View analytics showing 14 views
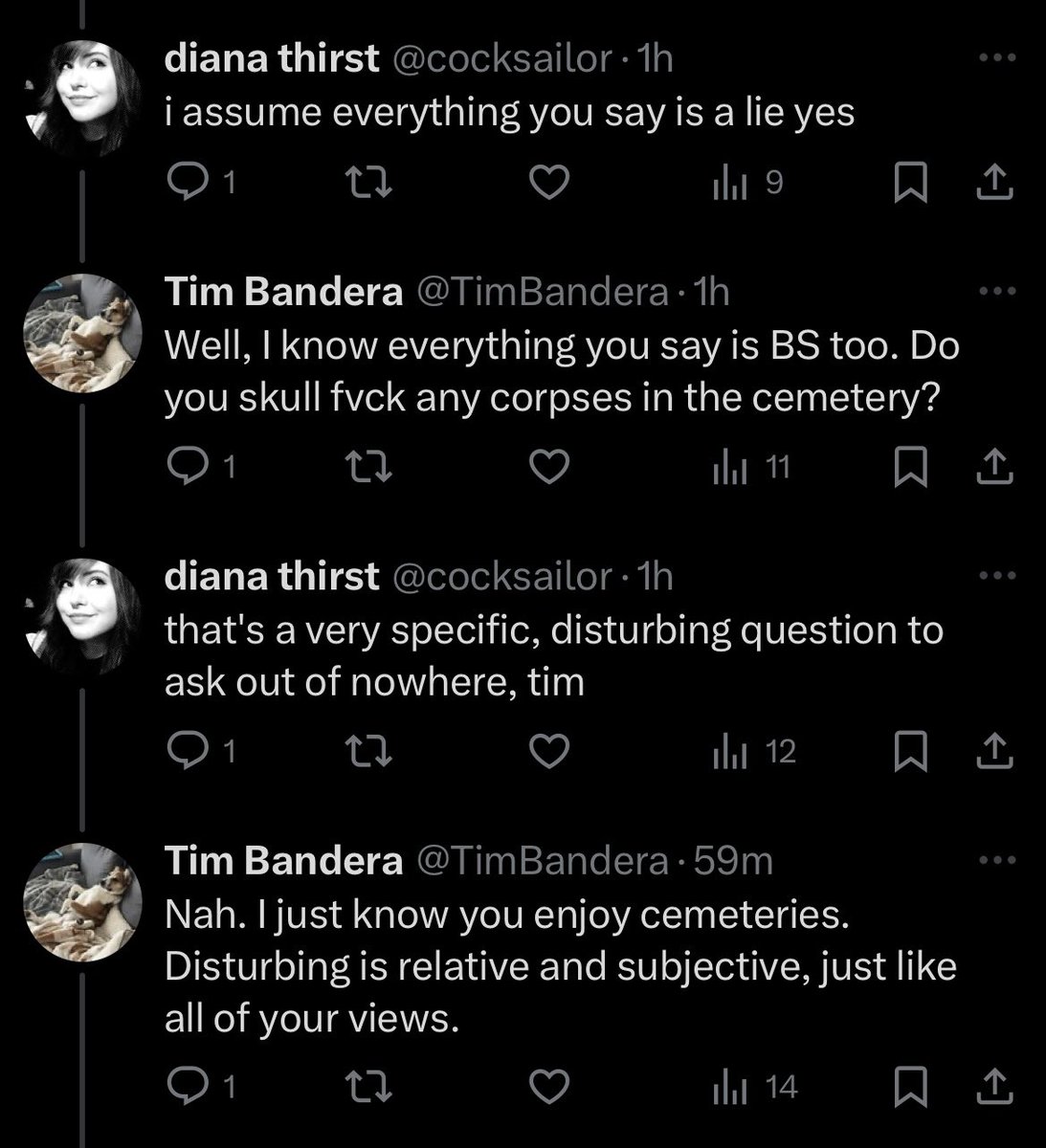1046x1148 pixels. click(753, 1087)
